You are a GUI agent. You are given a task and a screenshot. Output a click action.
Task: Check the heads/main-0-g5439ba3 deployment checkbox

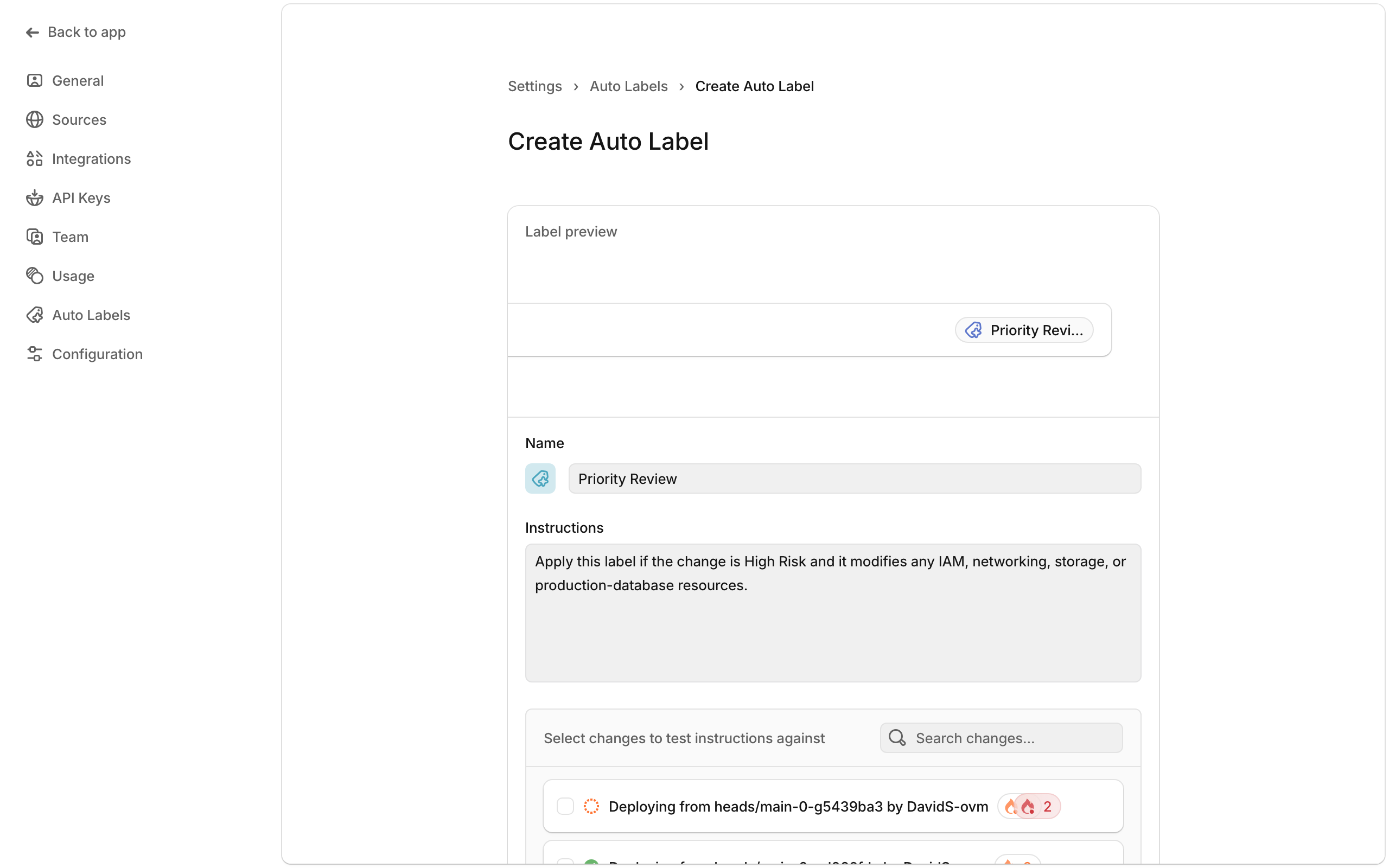pos(565,806)
